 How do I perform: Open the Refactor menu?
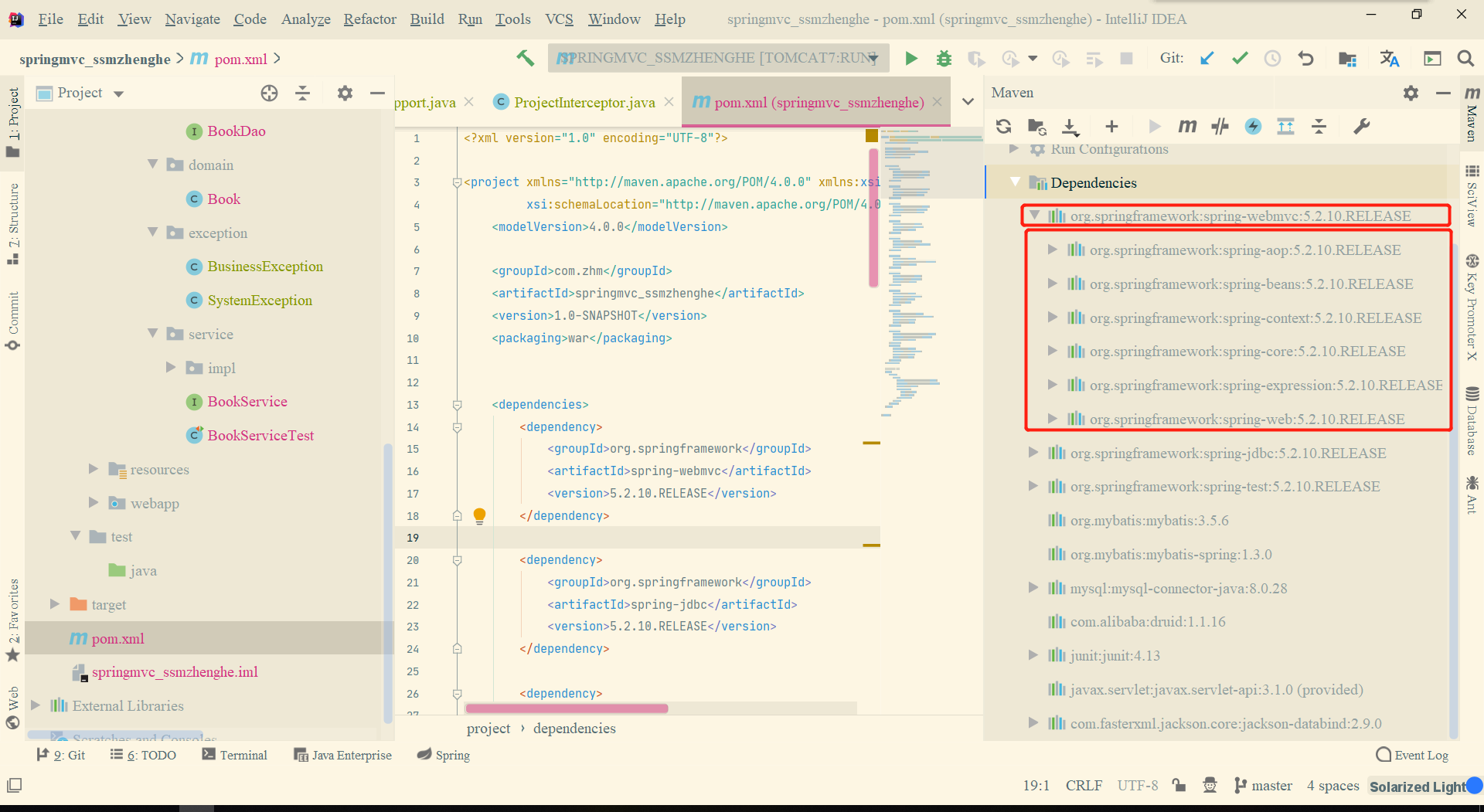369,19
